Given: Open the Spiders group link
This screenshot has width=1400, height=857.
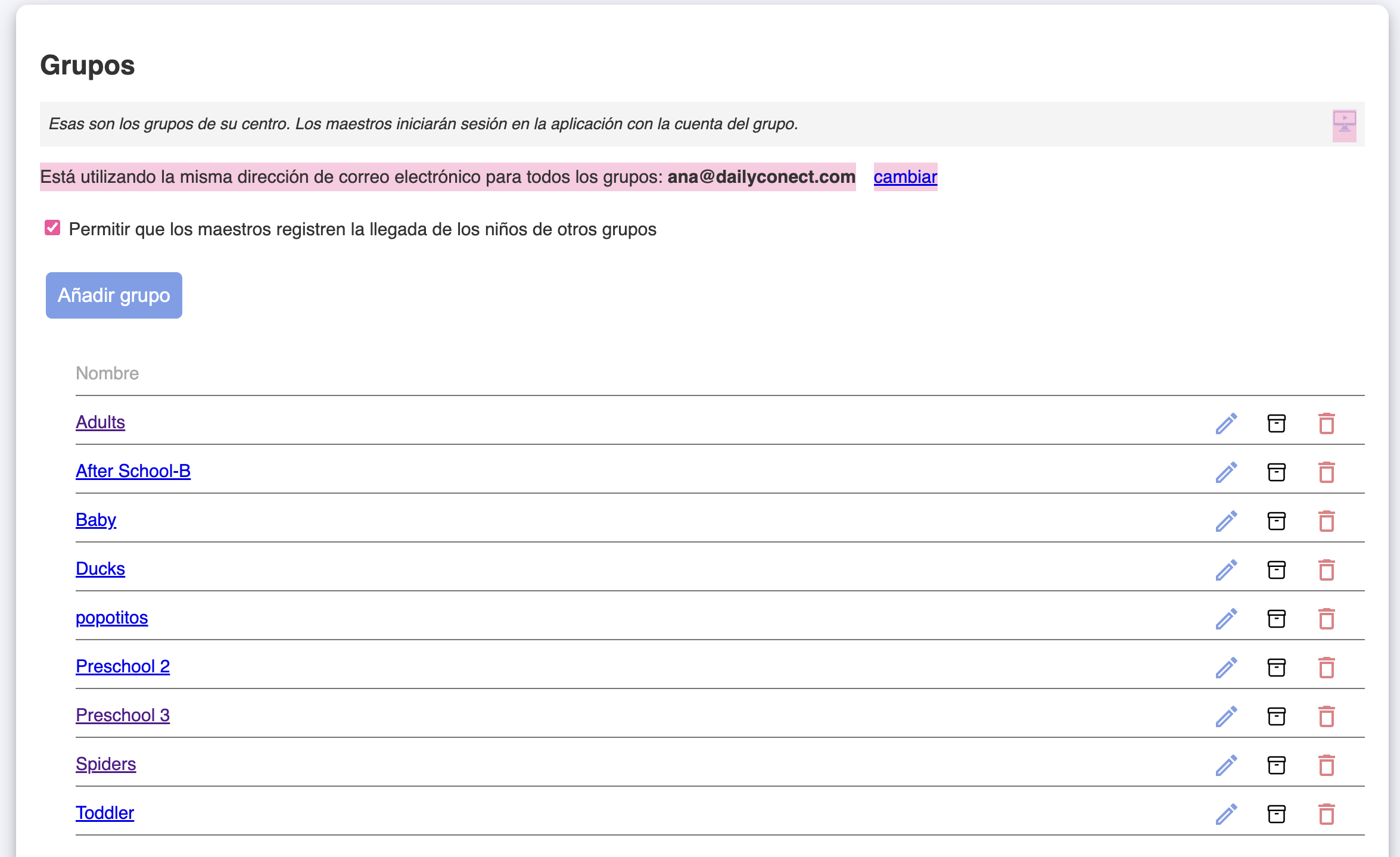Looking at the screenshot, I should [x=105, y=764].
